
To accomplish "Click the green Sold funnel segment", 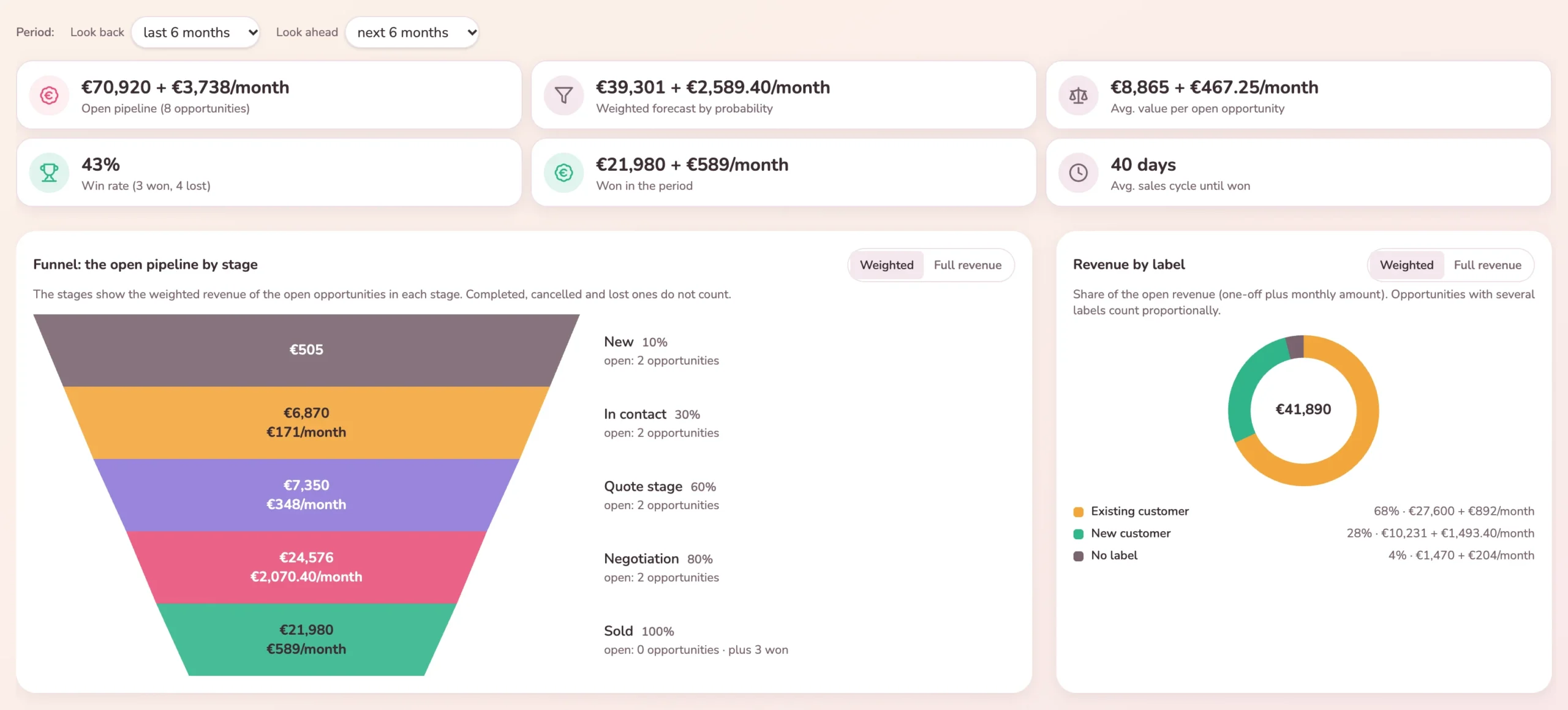I will [x=306, y=639].
